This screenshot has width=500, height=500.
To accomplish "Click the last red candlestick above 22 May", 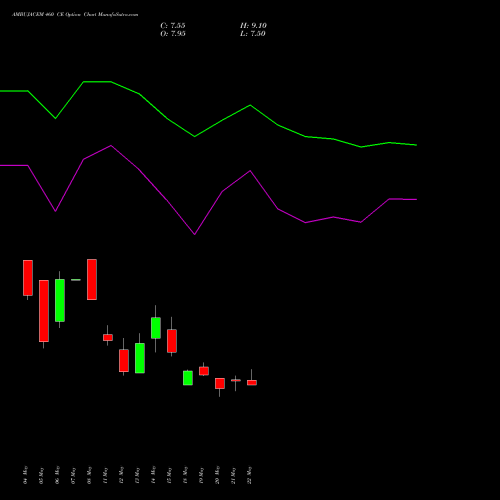I will pyautogui.click(x=252, y=383).
